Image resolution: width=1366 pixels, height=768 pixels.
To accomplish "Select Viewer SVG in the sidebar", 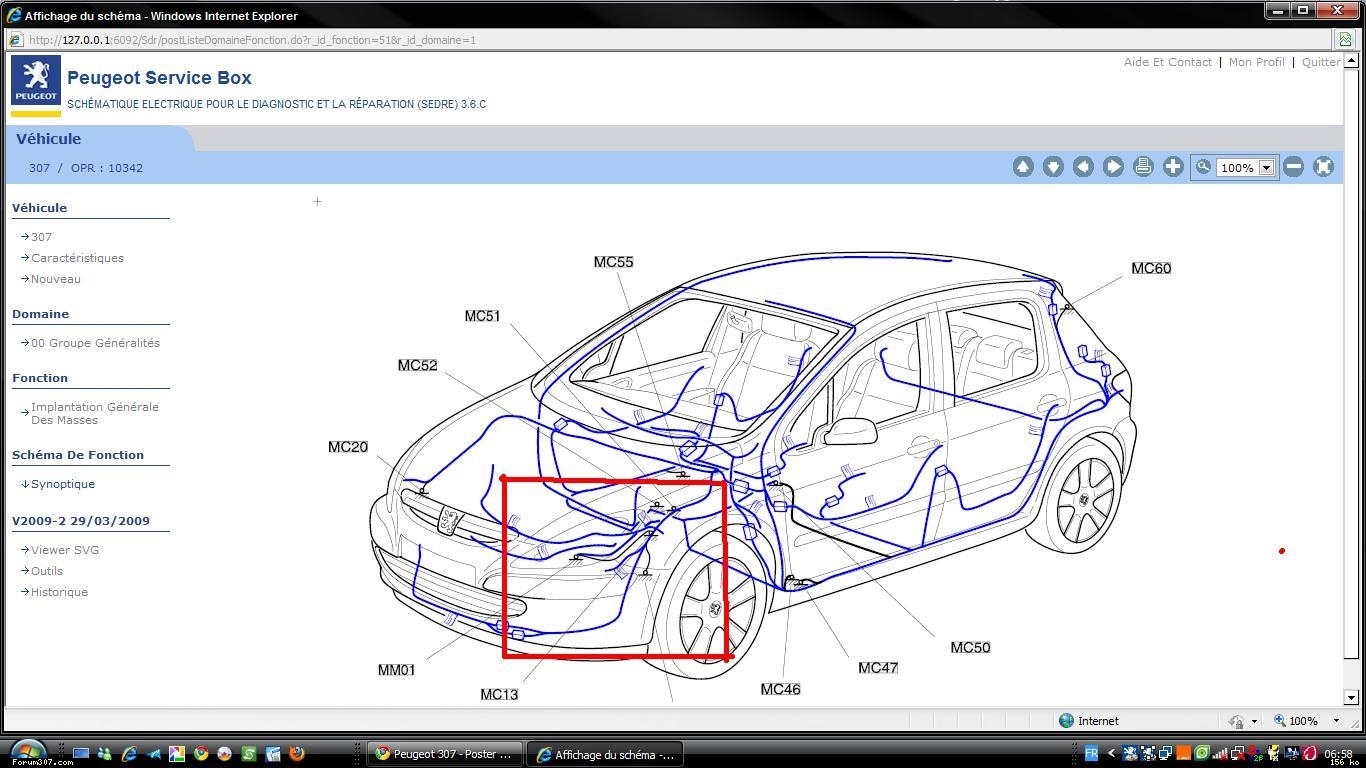I will coord(64,550).
